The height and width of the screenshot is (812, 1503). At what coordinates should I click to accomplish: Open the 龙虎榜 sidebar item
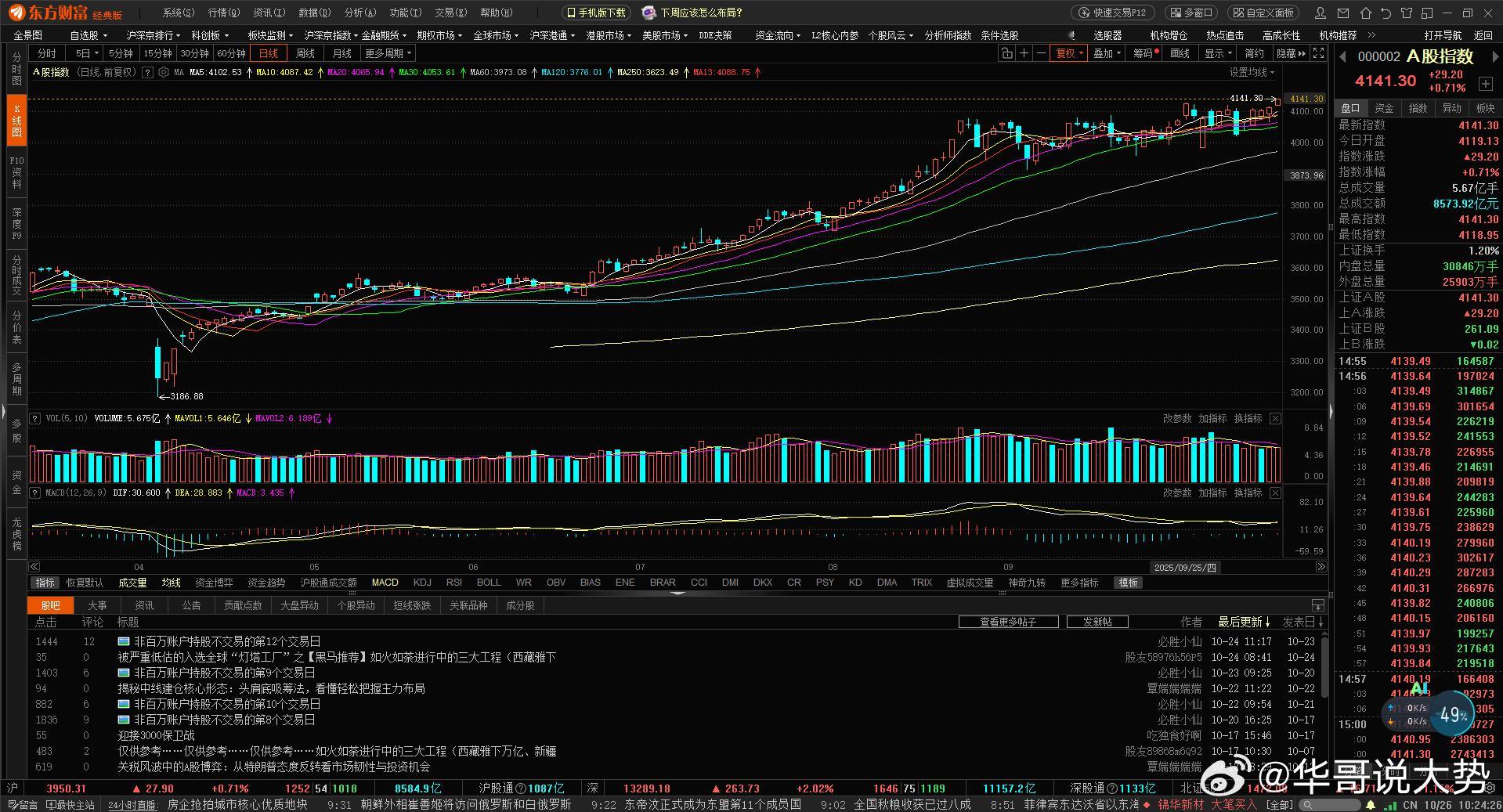click(x=16, y=534)
